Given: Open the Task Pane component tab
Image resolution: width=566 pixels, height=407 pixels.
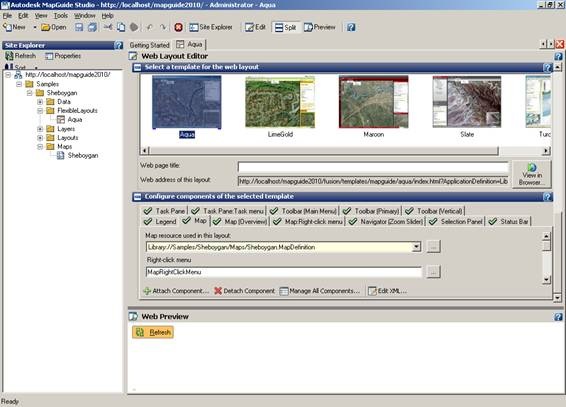Looking at the screenshot, I should pos(165,211).
